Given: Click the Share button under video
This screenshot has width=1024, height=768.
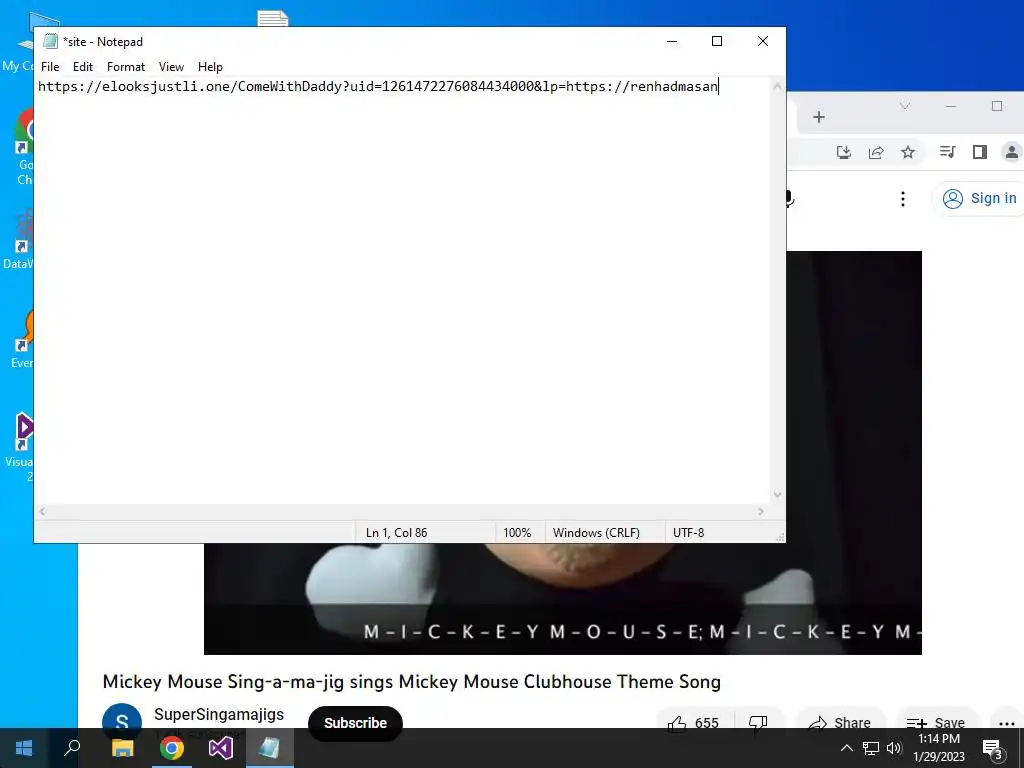Looking at the screenshot, I should [x=840, y=721].
